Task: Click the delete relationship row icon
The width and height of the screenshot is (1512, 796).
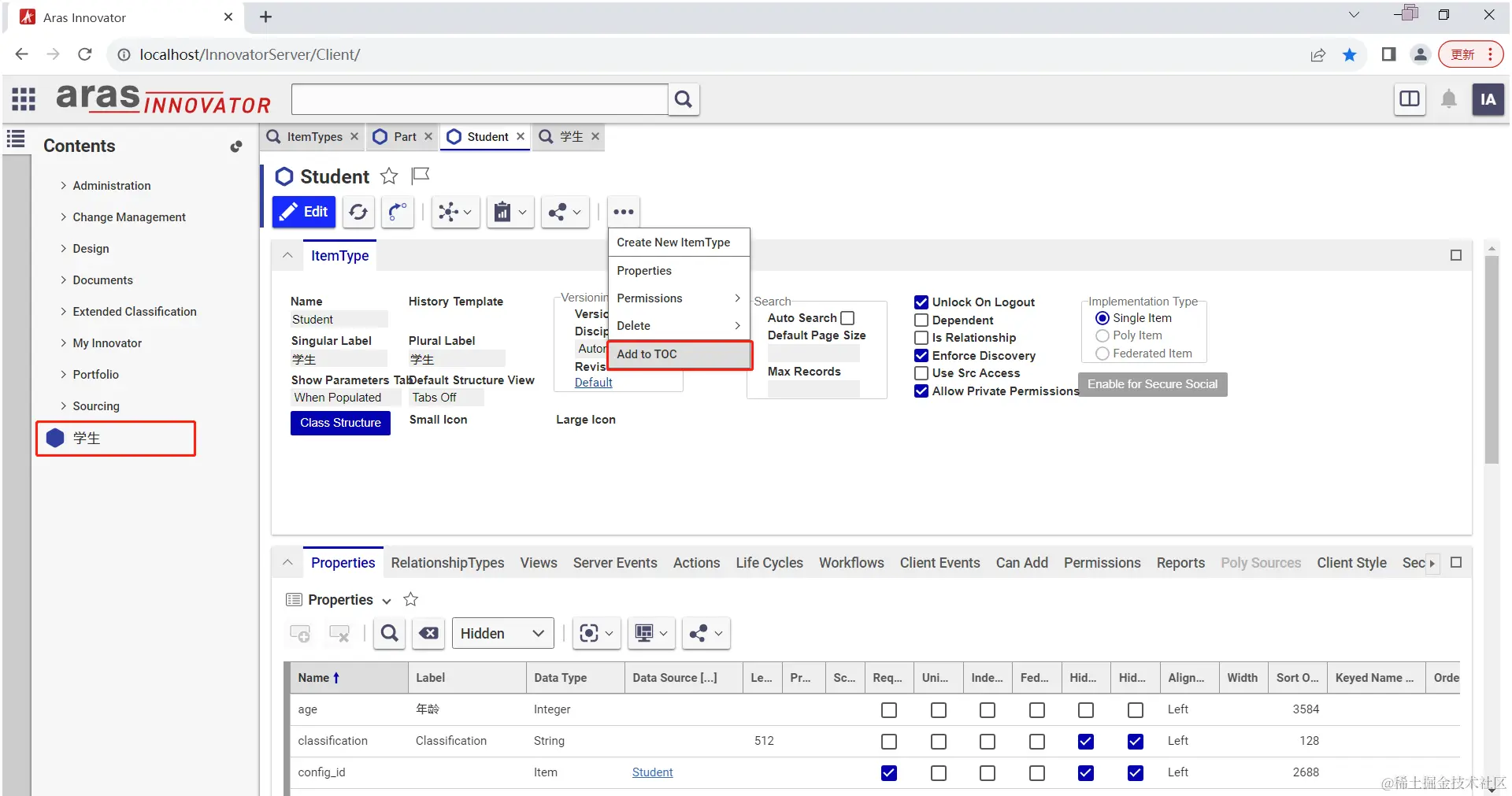Action: [339, 633]
